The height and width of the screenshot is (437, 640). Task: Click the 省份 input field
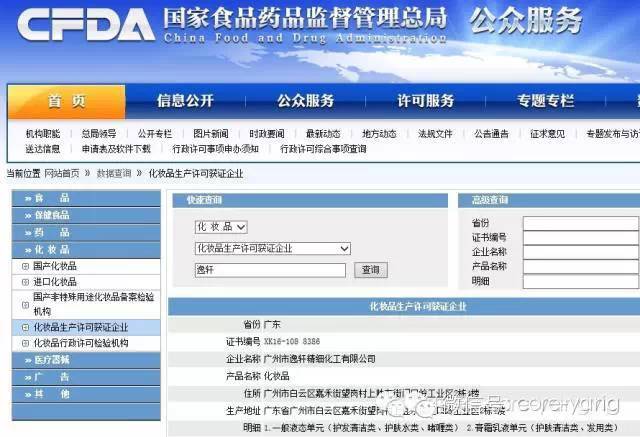pyautogui.click(x=581, y=223)
